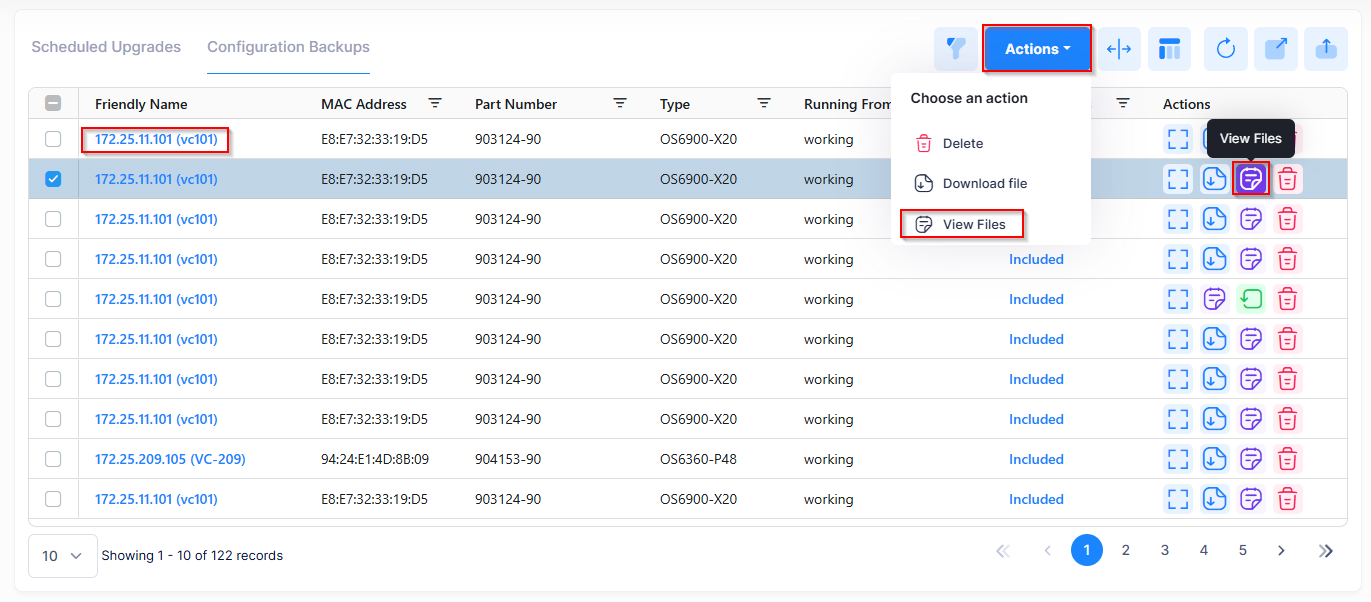Check the box for VC-209 row
Viewport: 1371px width, 602px height.
[53, 459]
